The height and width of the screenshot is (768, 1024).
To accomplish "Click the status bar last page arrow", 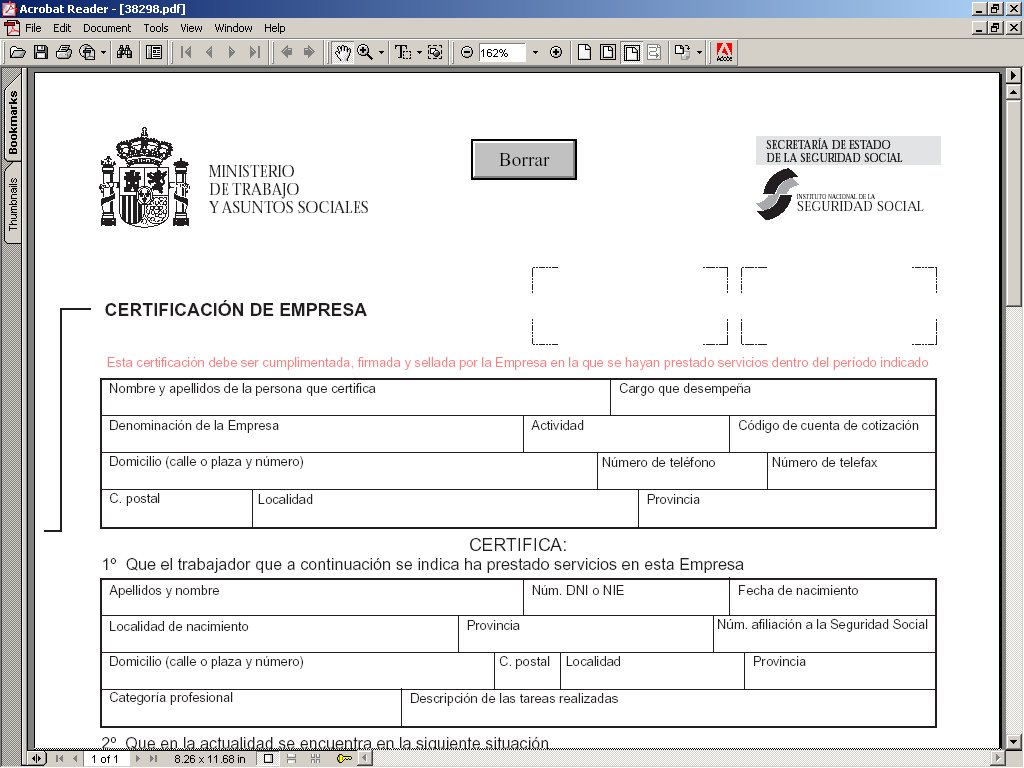I will tap(153, 758).
